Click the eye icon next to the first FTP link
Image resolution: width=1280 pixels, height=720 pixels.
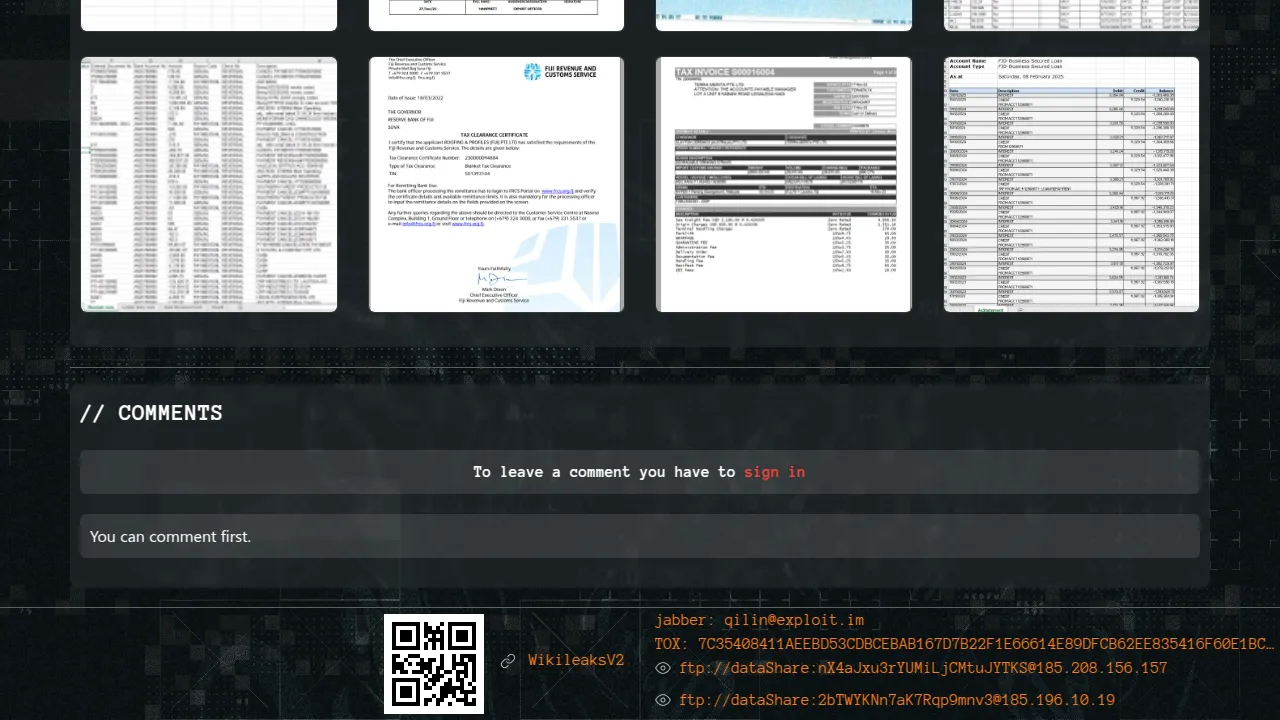pyautogui.click(x=662, y=668)
